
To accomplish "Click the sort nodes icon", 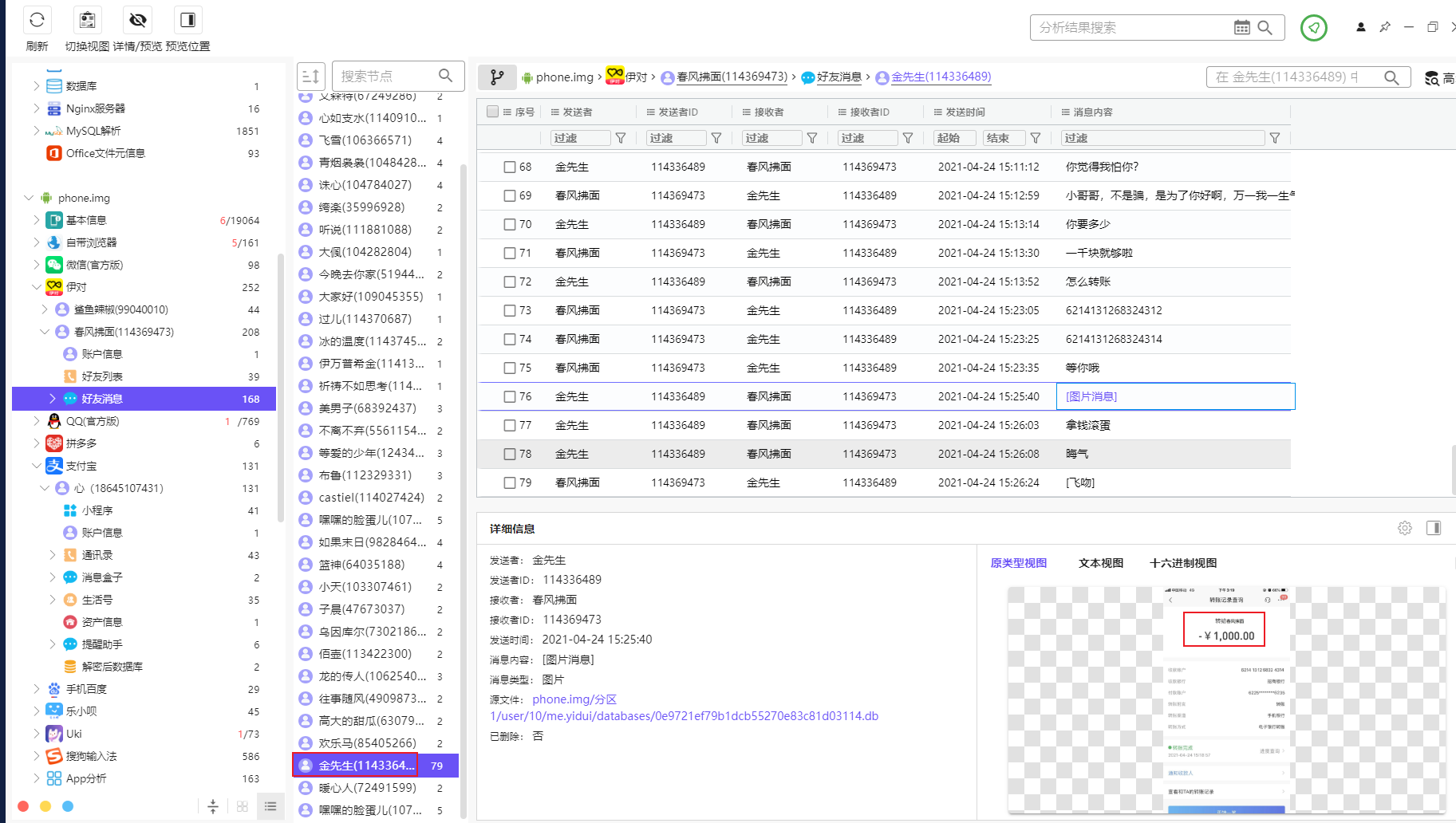I will click(311, 77).
